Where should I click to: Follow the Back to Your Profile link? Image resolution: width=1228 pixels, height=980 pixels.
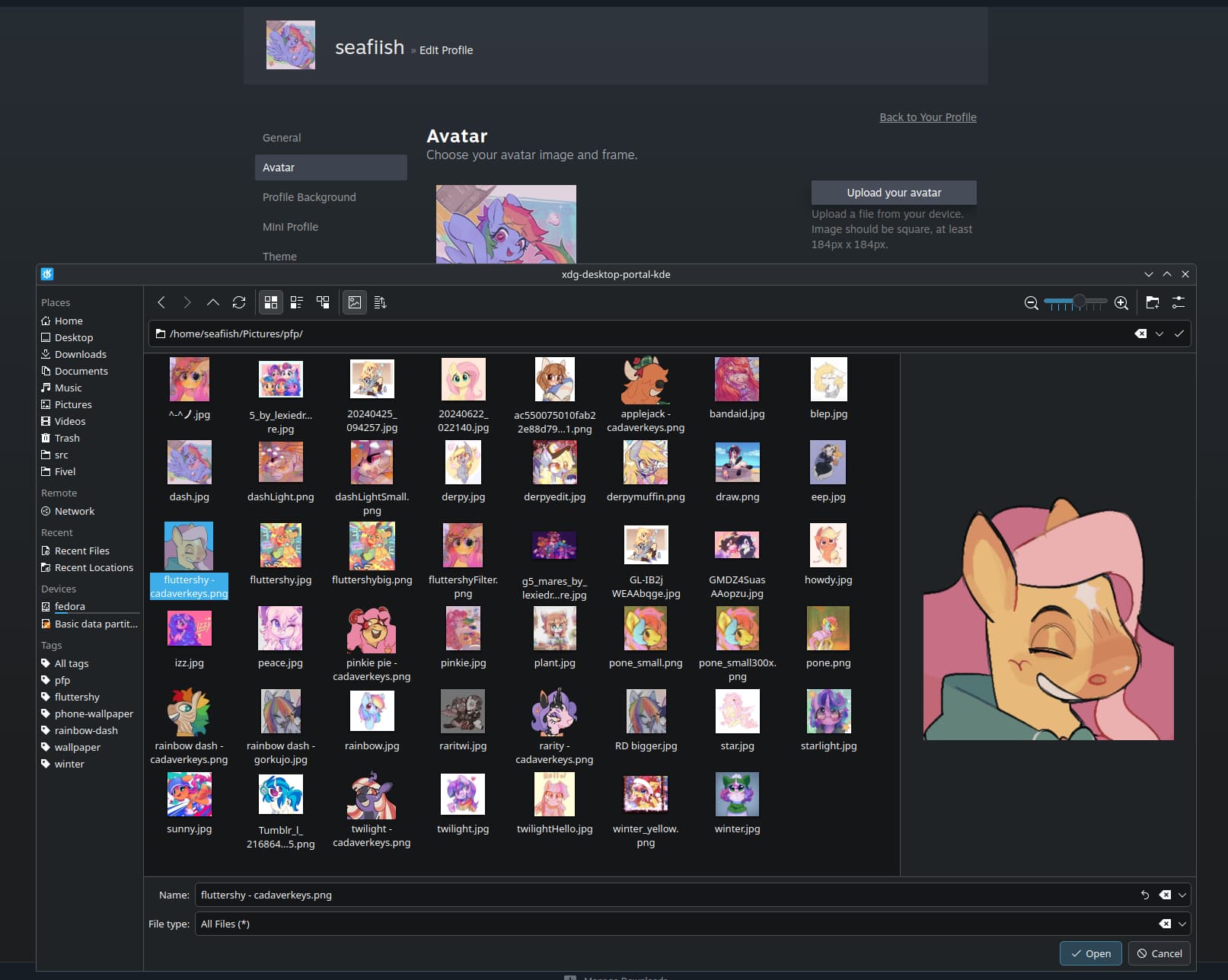coord(927,117)
